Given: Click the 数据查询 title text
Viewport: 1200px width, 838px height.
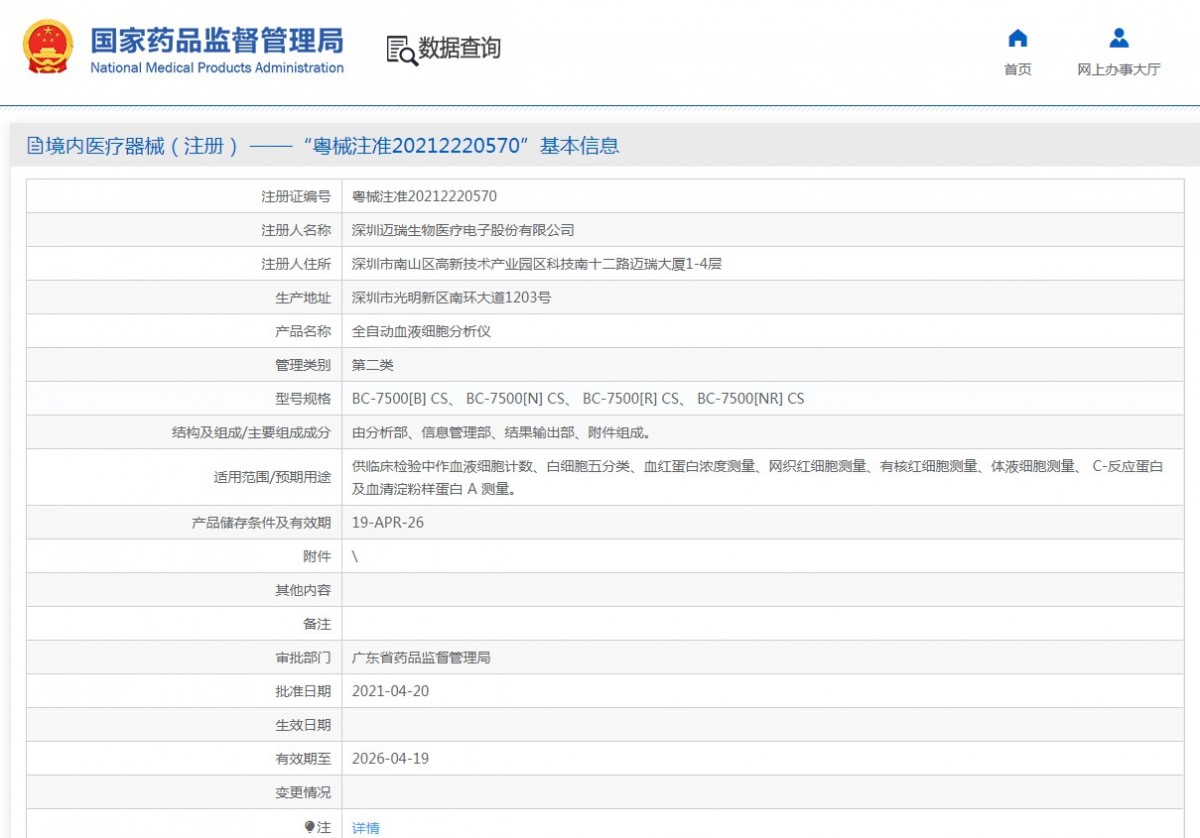Looking at the screenshot, I should 460,48.
